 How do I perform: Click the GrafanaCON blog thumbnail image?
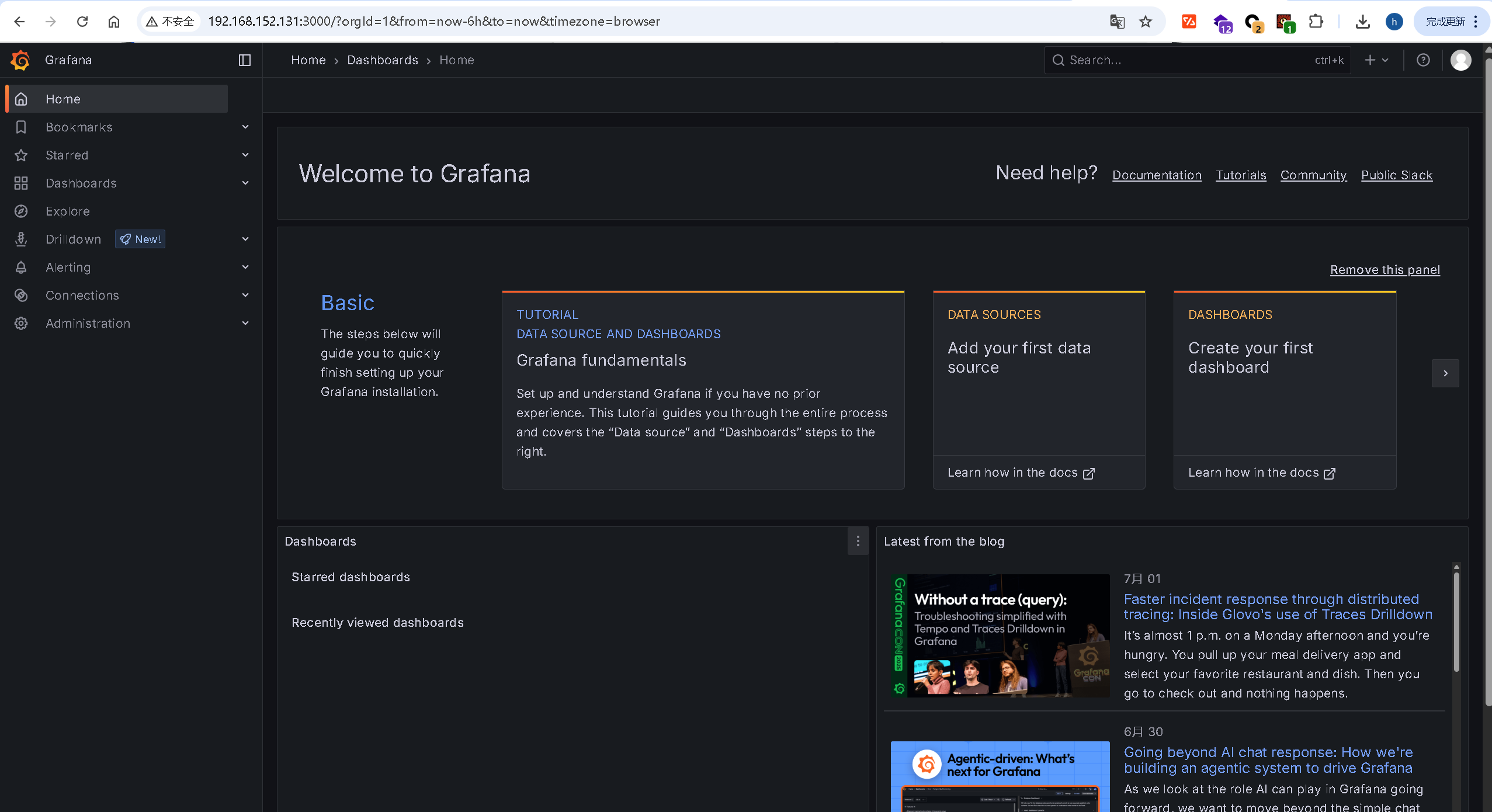coord(1000,636)
